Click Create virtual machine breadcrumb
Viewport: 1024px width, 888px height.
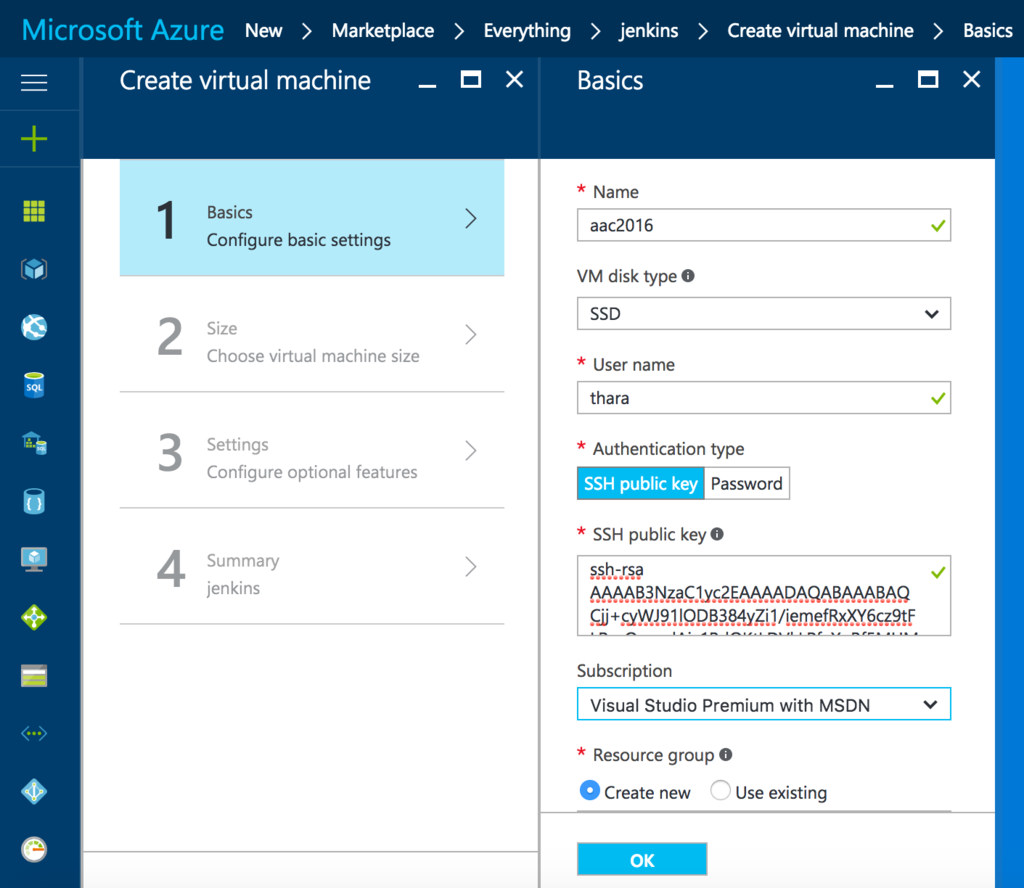pos(820,30)
